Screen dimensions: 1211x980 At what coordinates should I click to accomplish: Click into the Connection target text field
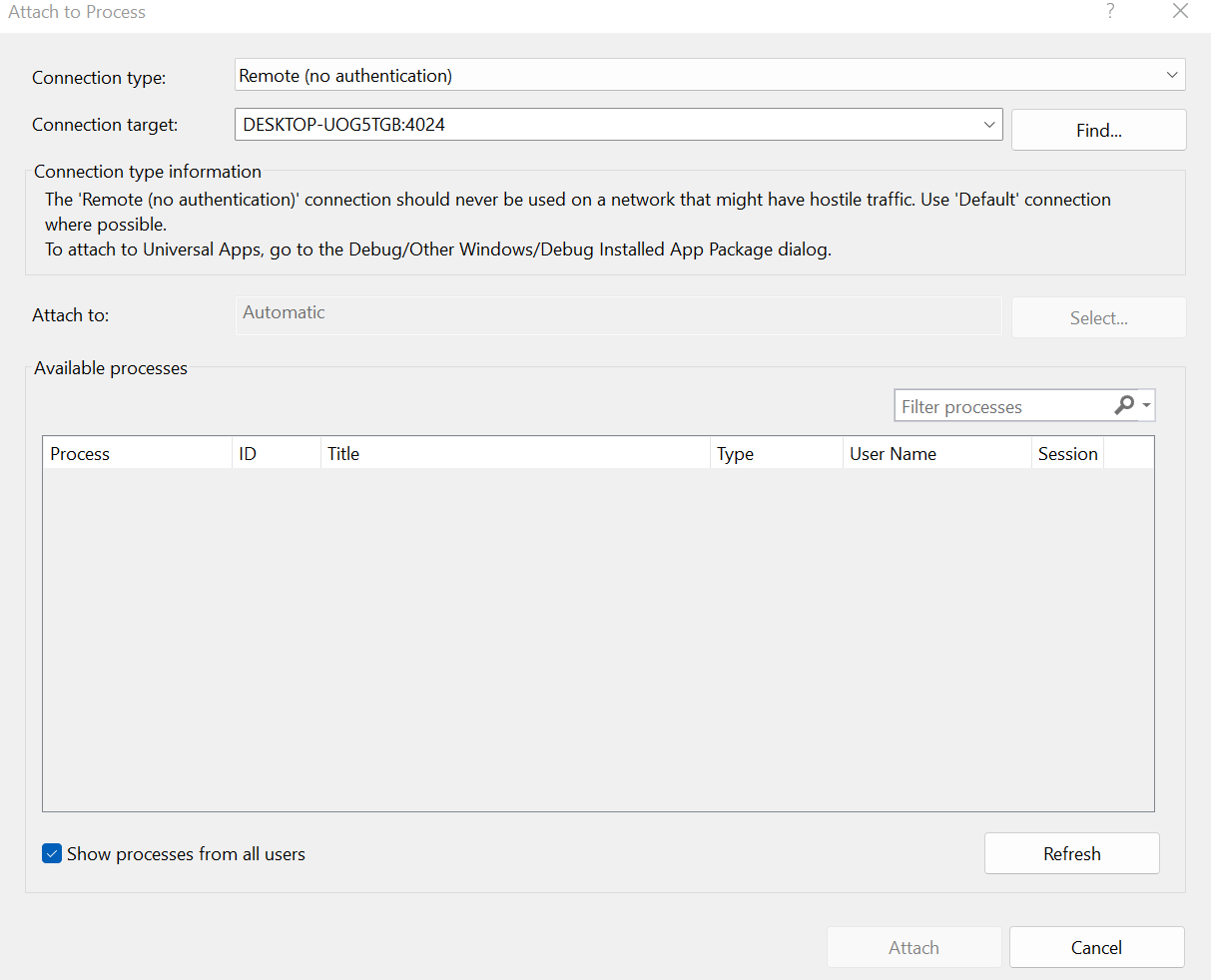click(599, 125)
